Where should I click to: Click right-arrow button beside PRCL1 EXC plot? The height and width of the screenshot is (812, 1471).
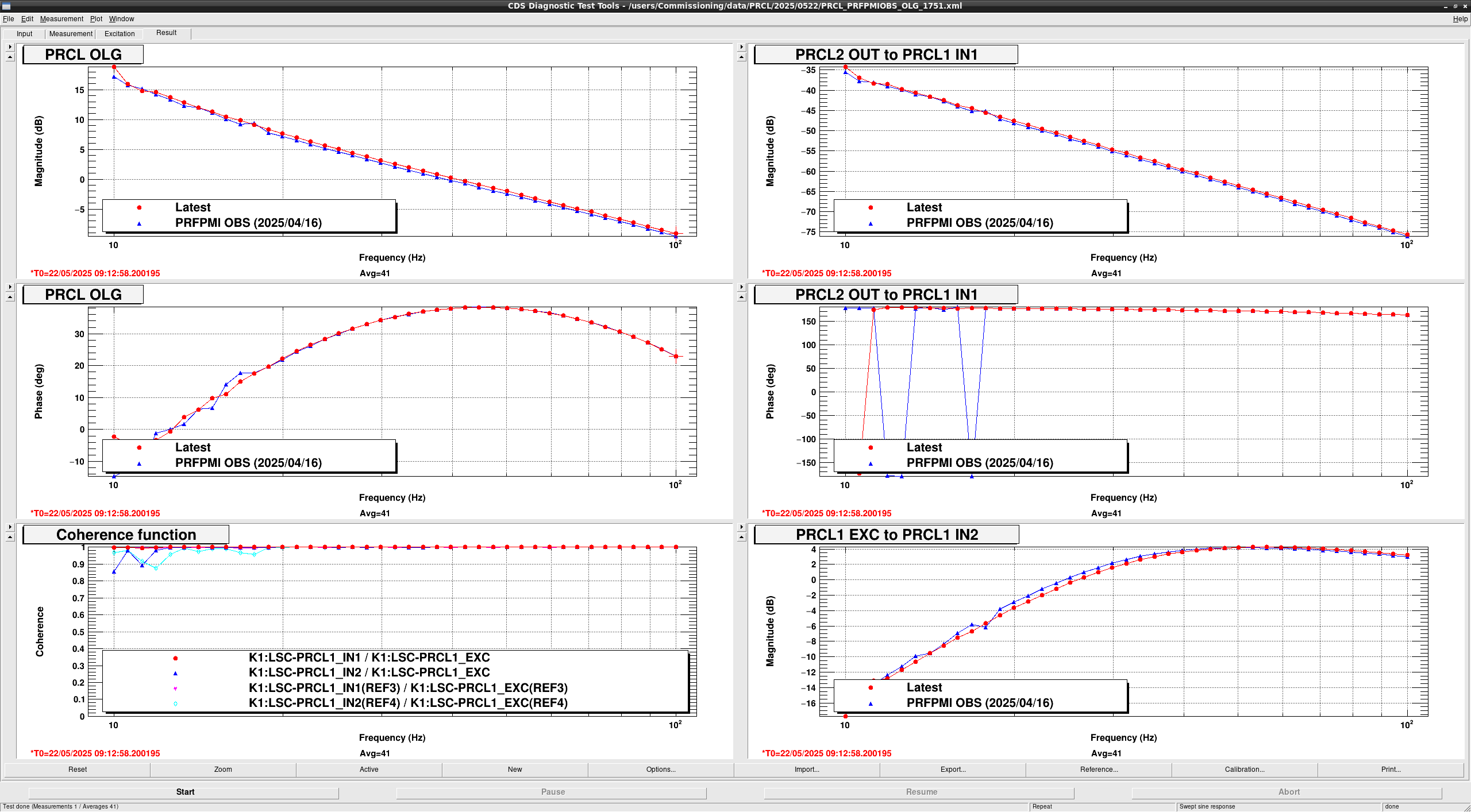(741, 527)
